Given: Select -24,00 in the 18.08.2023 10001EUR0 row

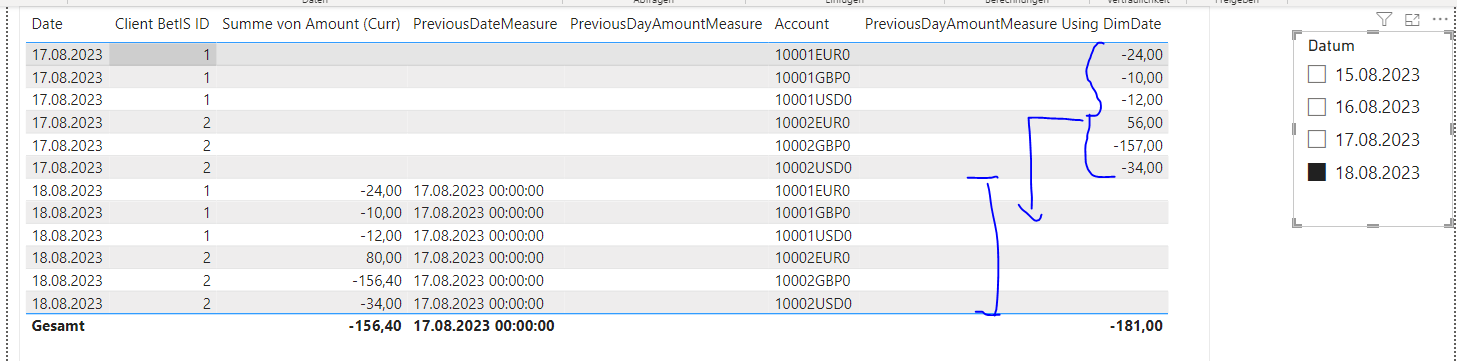Looking at the screenshot, I should (382, 190).
